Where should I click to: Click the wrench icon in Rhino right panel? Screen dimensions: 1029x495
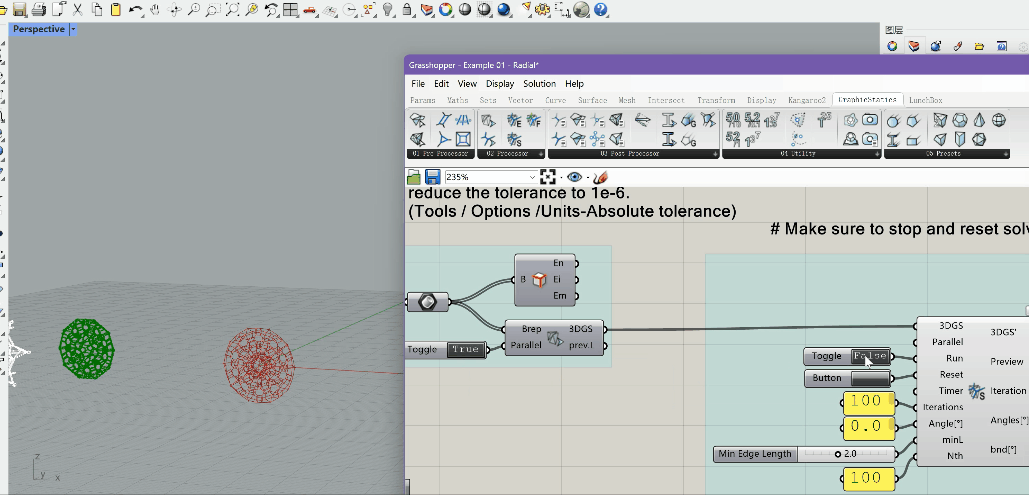pyautogui.click(x=957, y=46)
